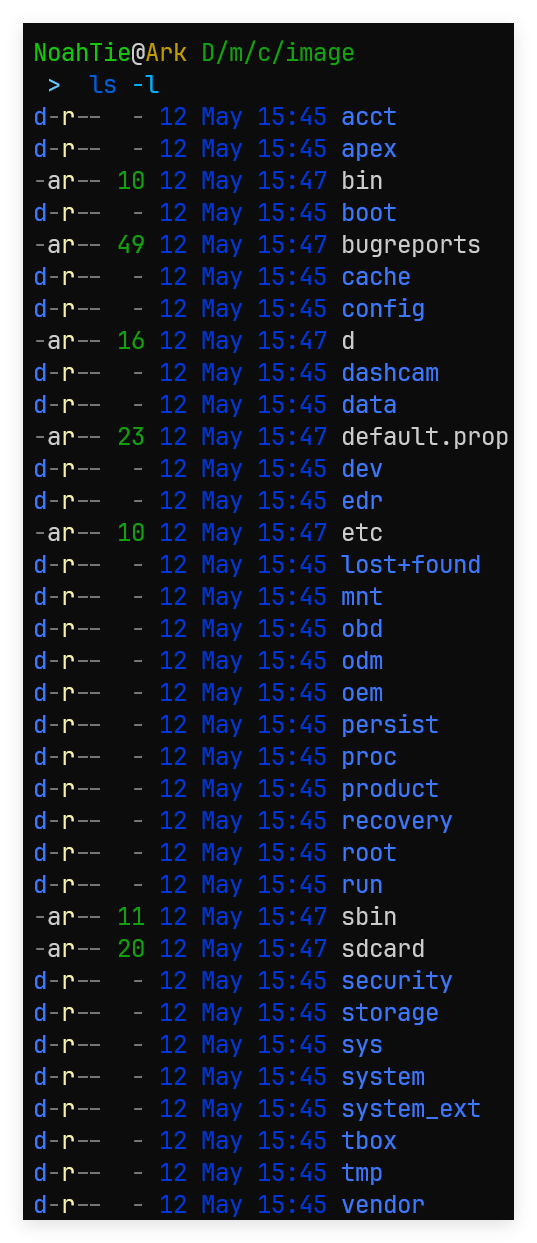Click the config directory name
This screenshot has height=1243, width=537.
(383, 309)
